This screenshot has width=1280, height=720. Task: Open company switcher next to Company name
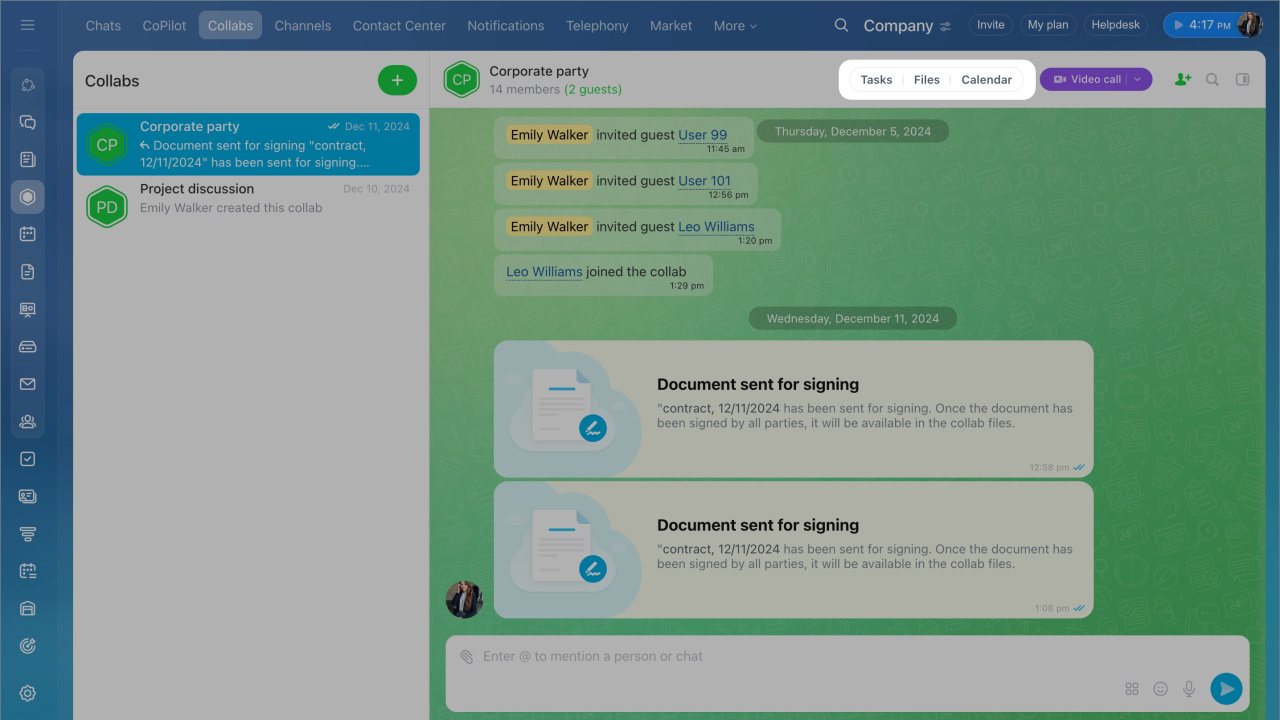pos(945,27)
